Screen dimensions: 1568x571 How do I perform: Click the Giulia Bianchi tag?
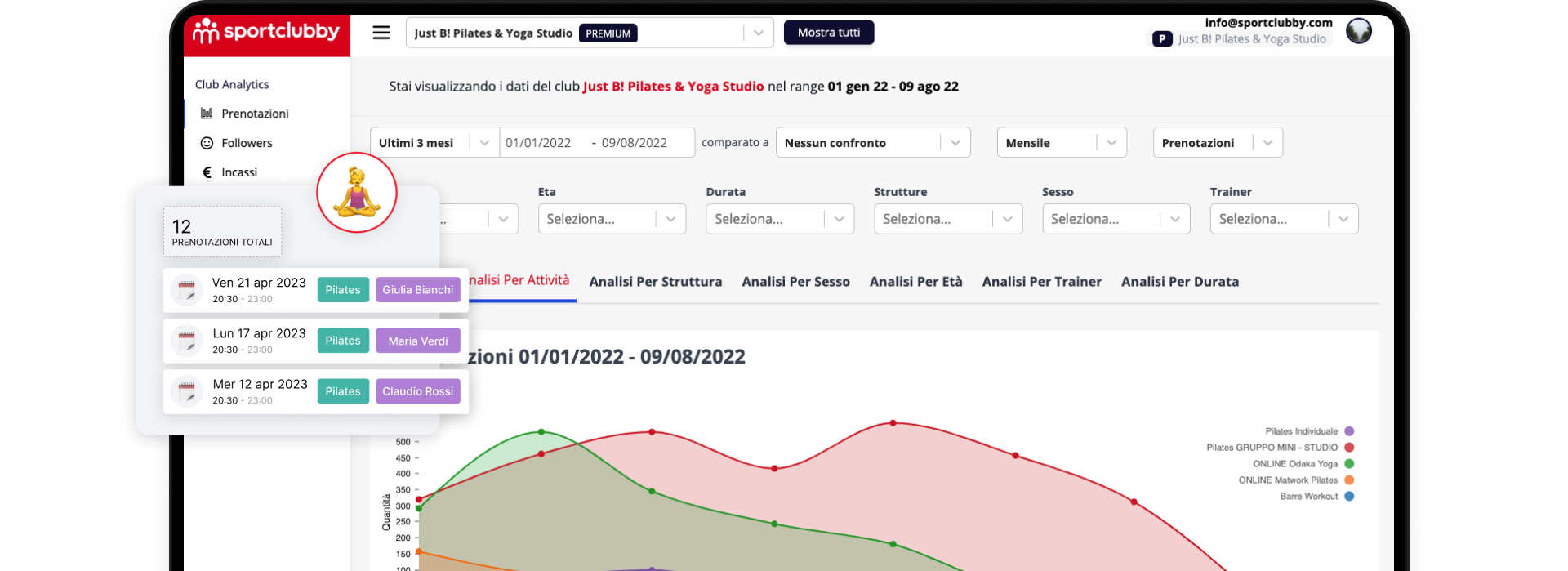pos(418,290)
